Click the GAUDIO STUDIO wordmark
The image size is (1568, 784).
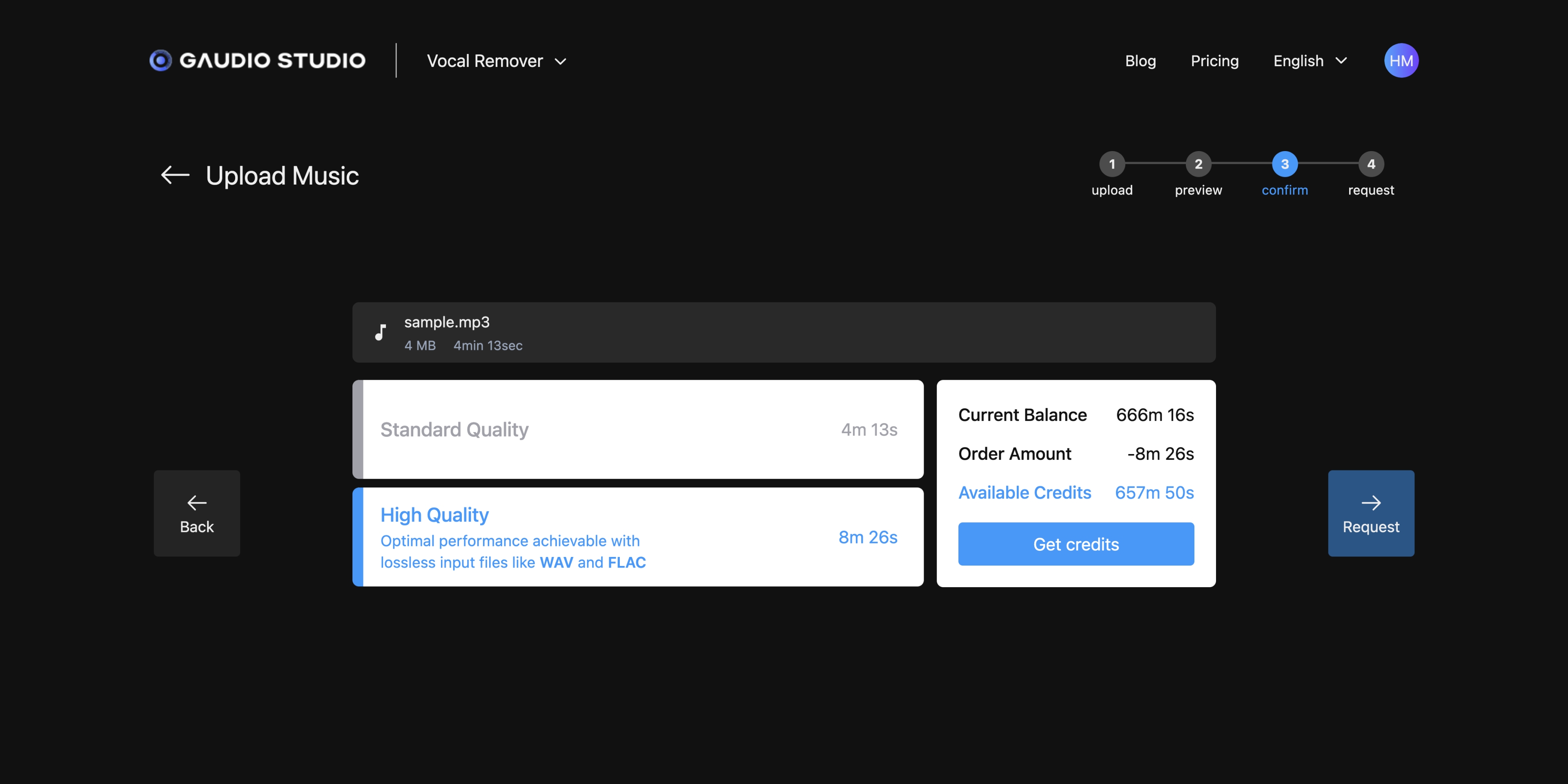click(x=272, y=60)
